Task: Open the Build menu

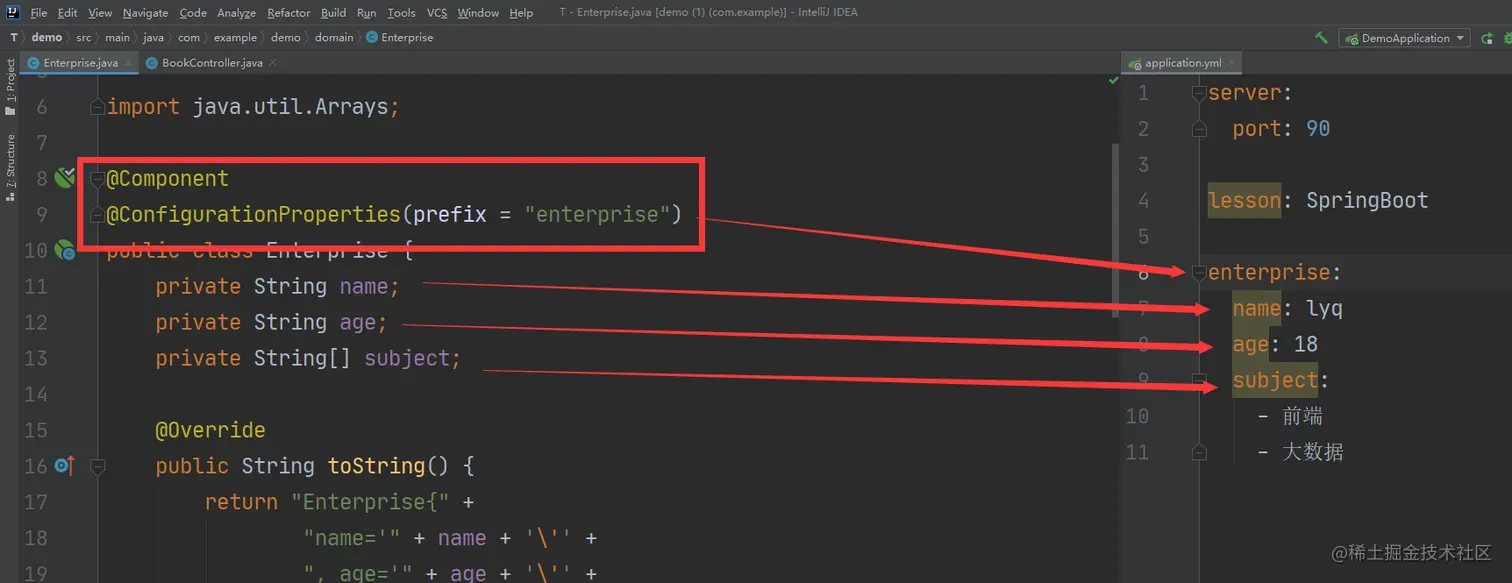Action: pyautogui.click(x=334, y=13)
